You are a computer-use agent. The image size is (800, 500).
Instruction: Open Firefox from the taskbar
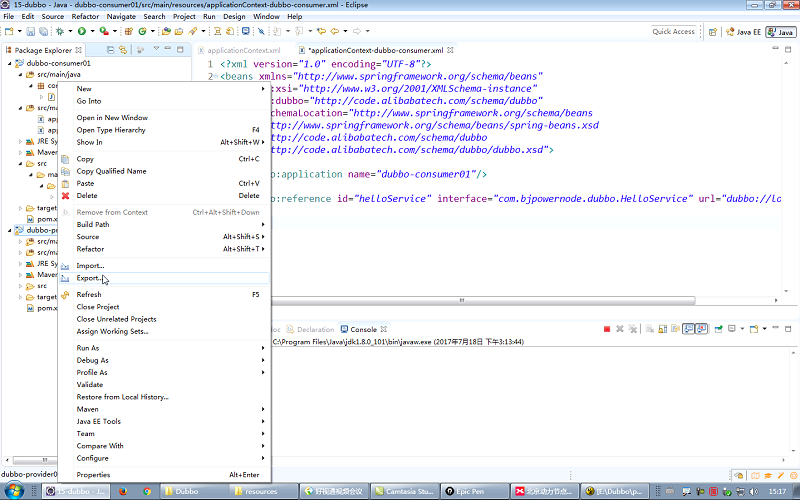(x=123, y=491)
